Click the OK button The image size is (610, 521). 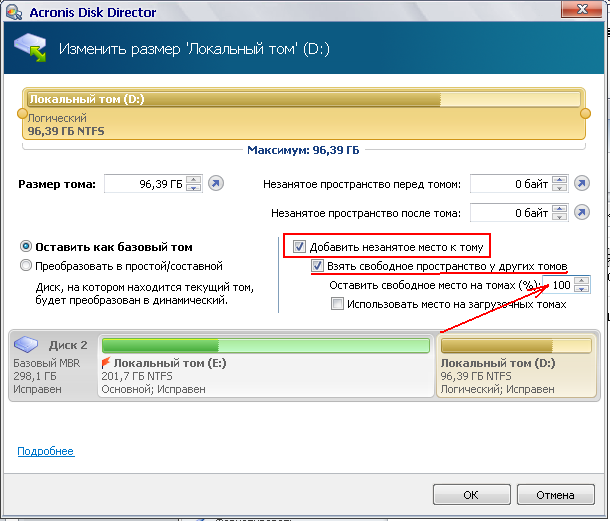tap(472, 495)
